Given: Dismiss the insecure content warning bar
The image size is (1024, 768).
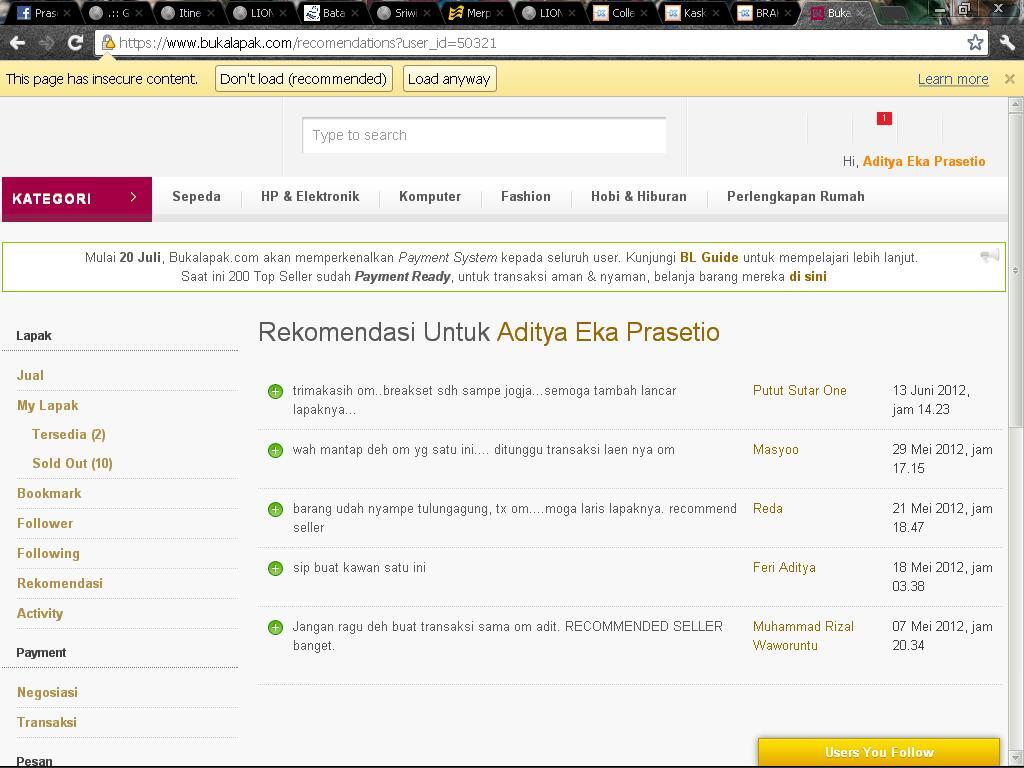Looking at the screenshot, I should 1010,79.
